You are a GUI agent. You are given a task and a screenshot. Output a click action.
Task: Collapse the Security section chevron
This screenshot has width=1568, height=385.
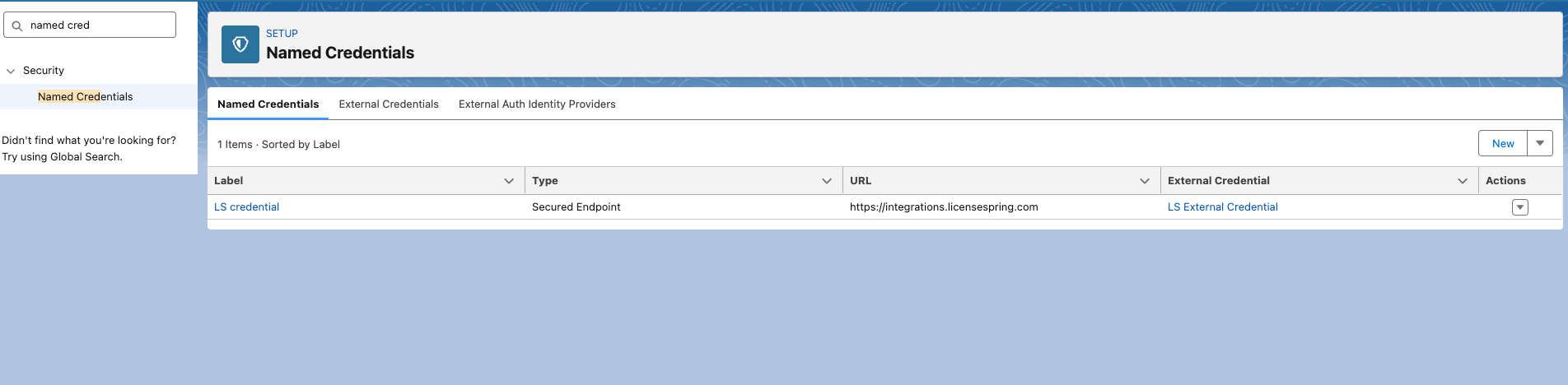11,72
